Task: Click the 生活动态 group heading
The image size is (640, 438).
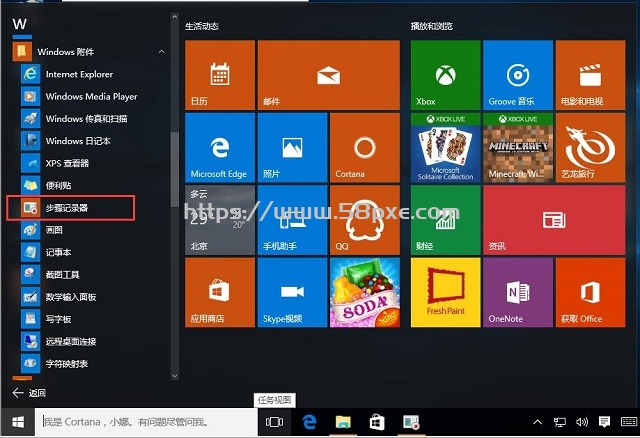Action: [x=202, y=26]
